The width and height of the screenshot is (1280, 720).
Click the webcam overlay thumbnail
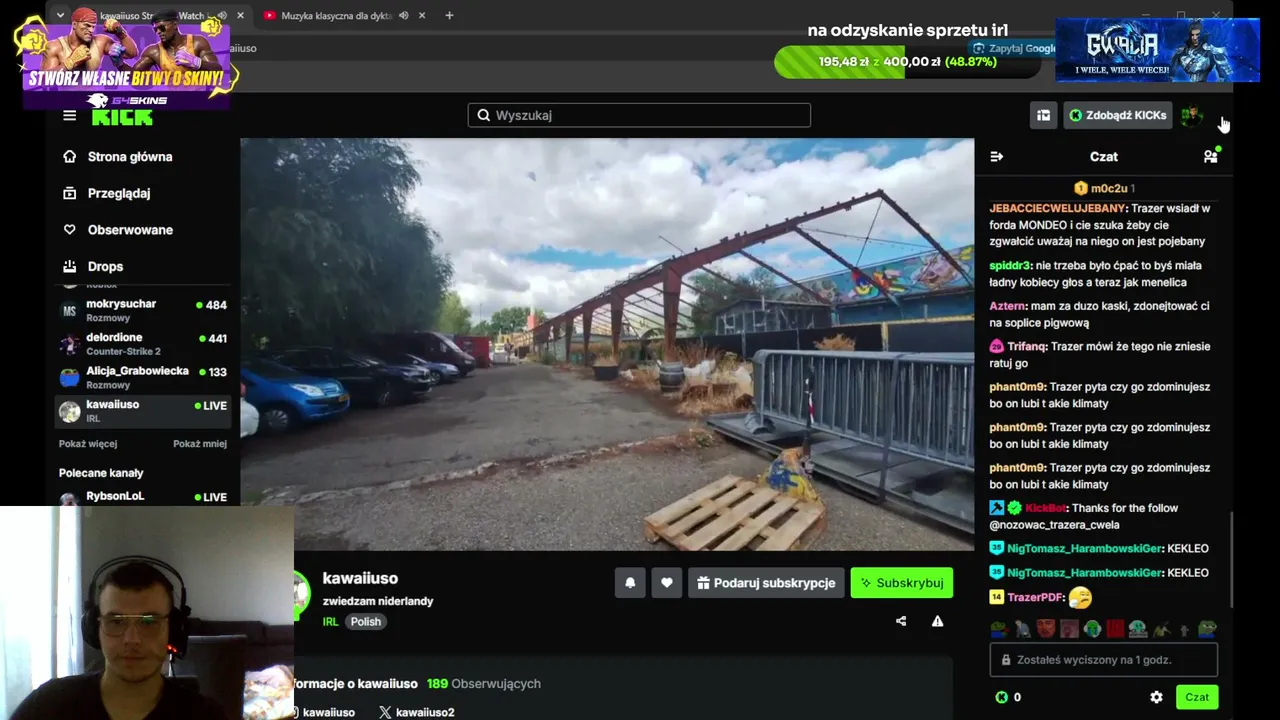(147, 612)
